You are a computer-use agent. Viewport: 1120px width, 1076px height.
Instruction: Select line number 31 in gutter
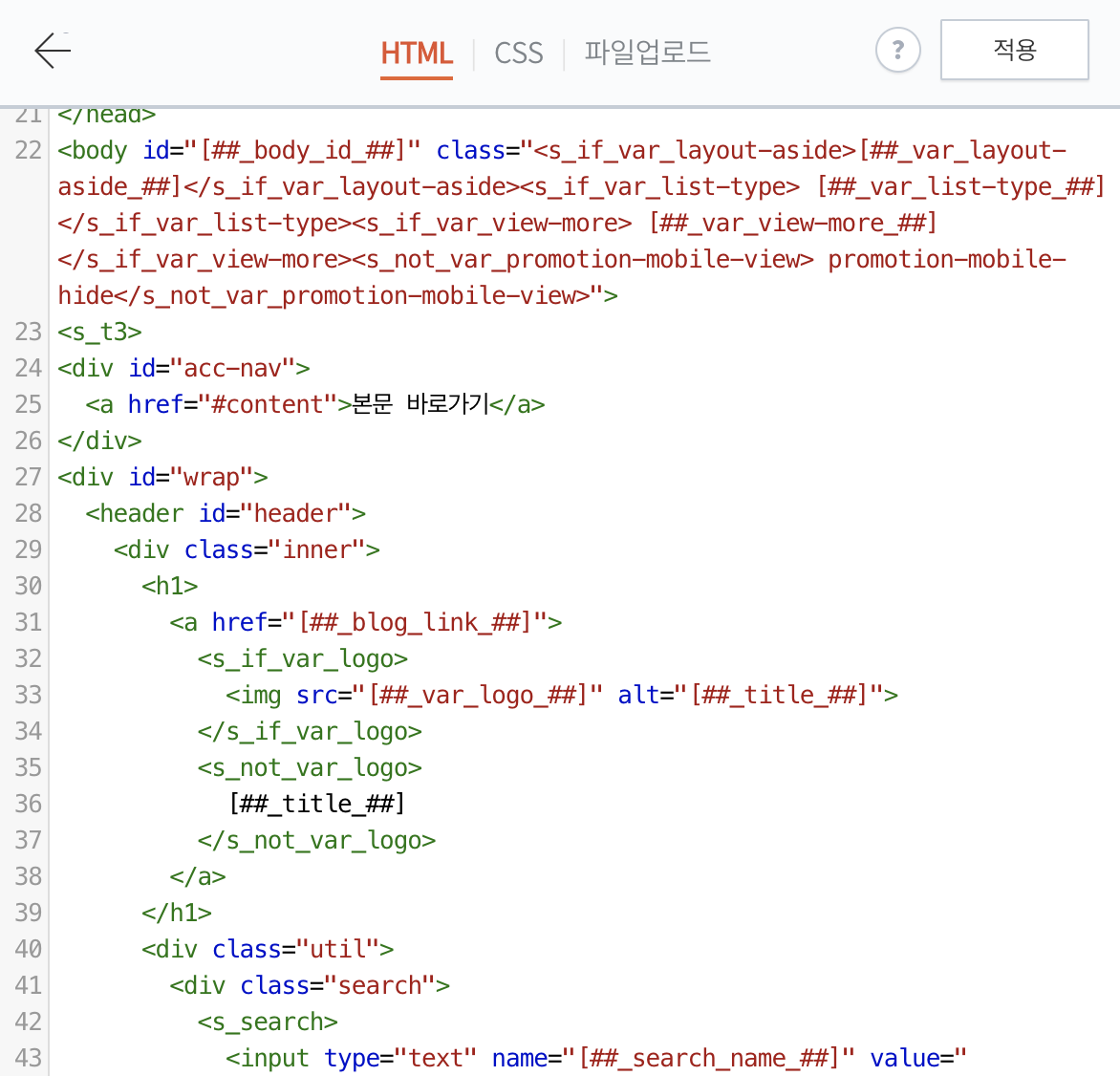(x=28, y=623)
